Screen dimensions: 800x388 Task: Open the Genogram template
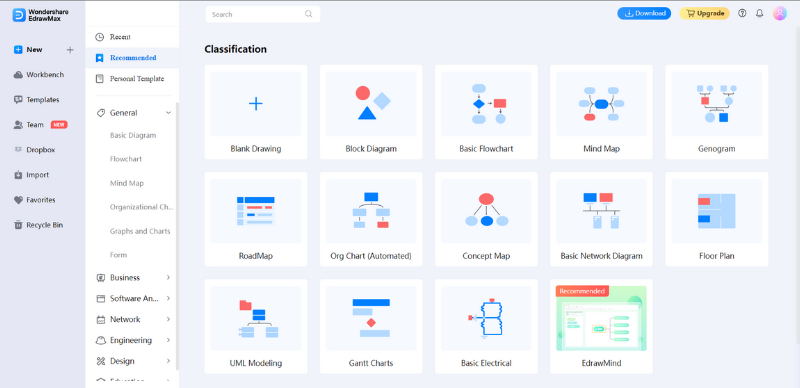coord(717,112)
